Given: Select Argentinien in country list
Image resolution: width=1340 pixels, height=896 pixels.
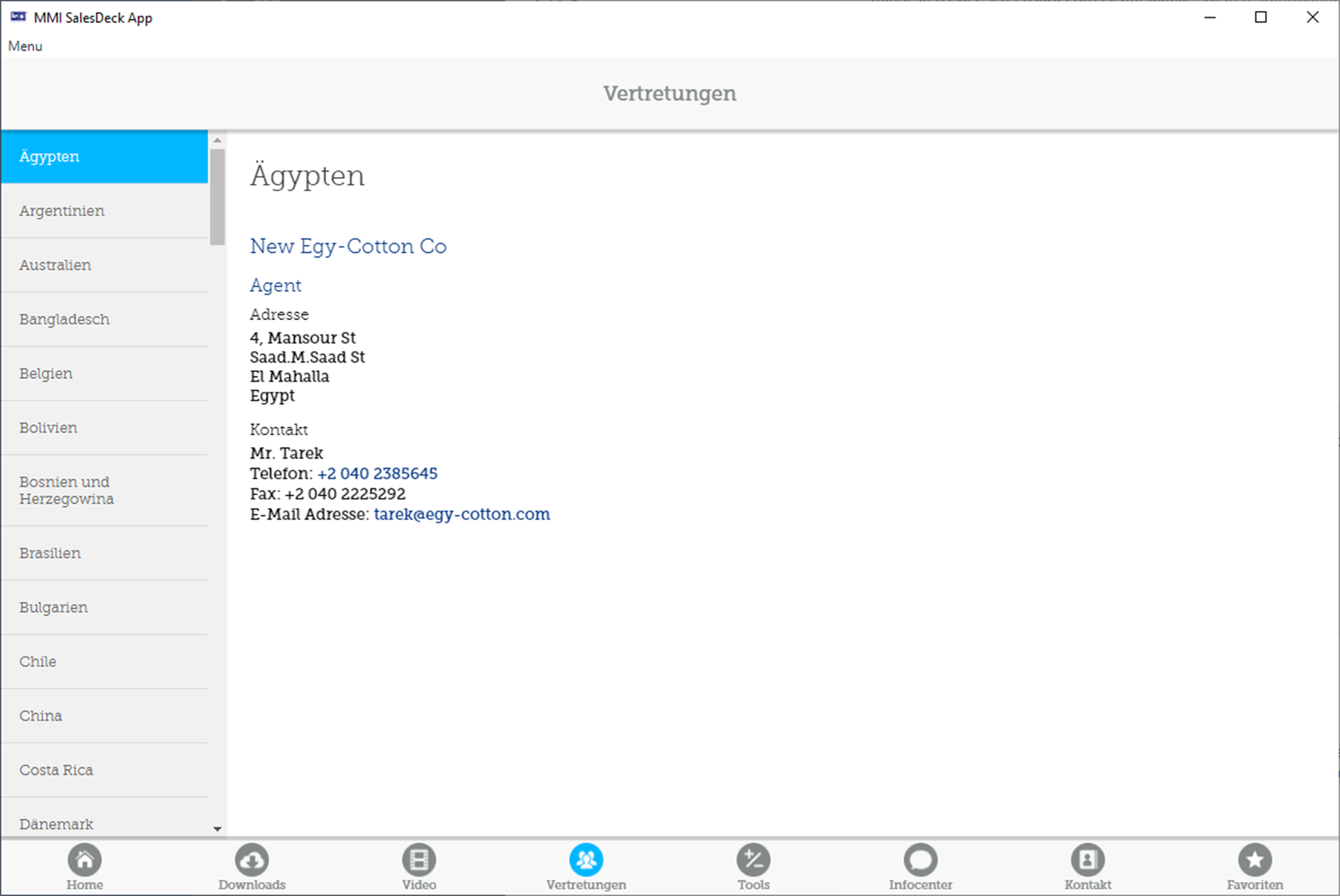Looking at the screenshot, I should pos(62,211).
